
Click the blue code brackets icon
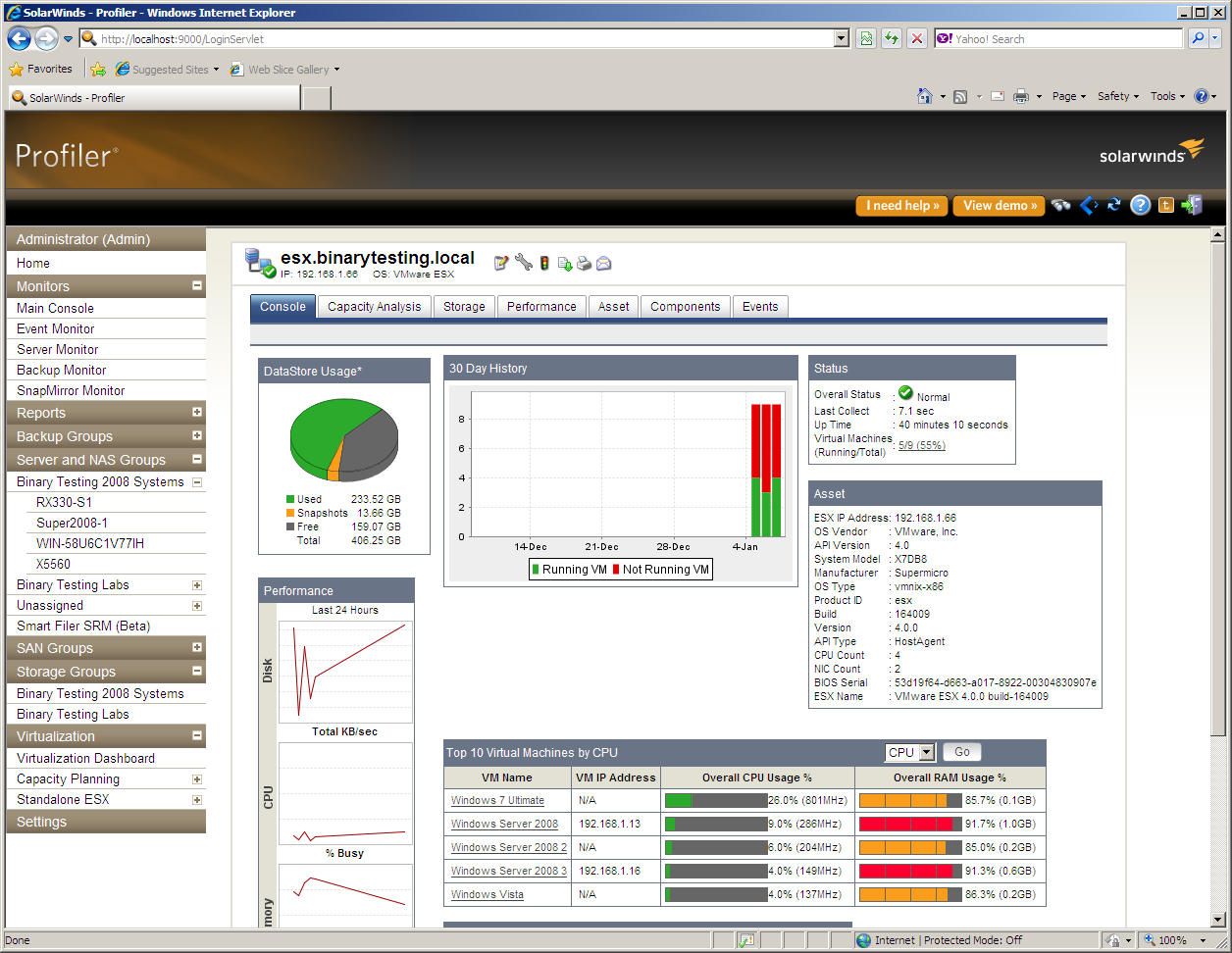(x=1089, y=205)
